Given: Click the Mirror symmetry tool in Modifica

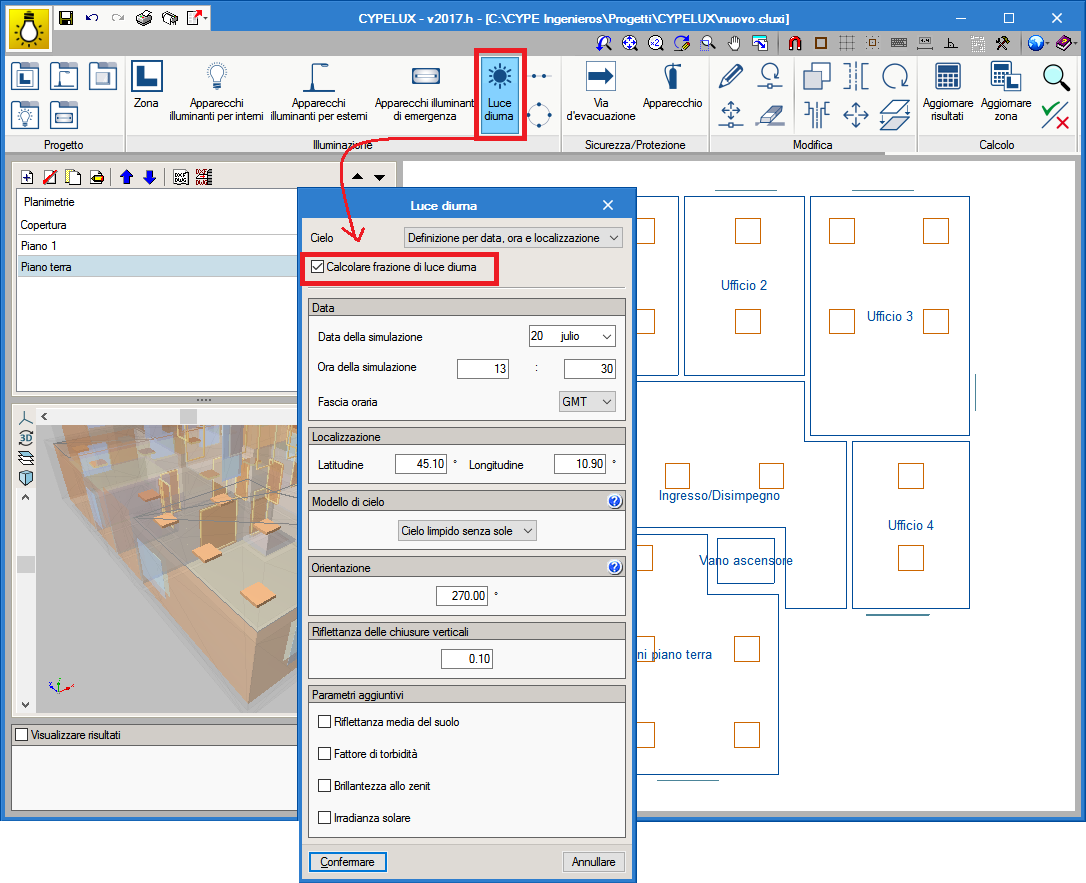Looking at the screenshot, I should [855, 76].
